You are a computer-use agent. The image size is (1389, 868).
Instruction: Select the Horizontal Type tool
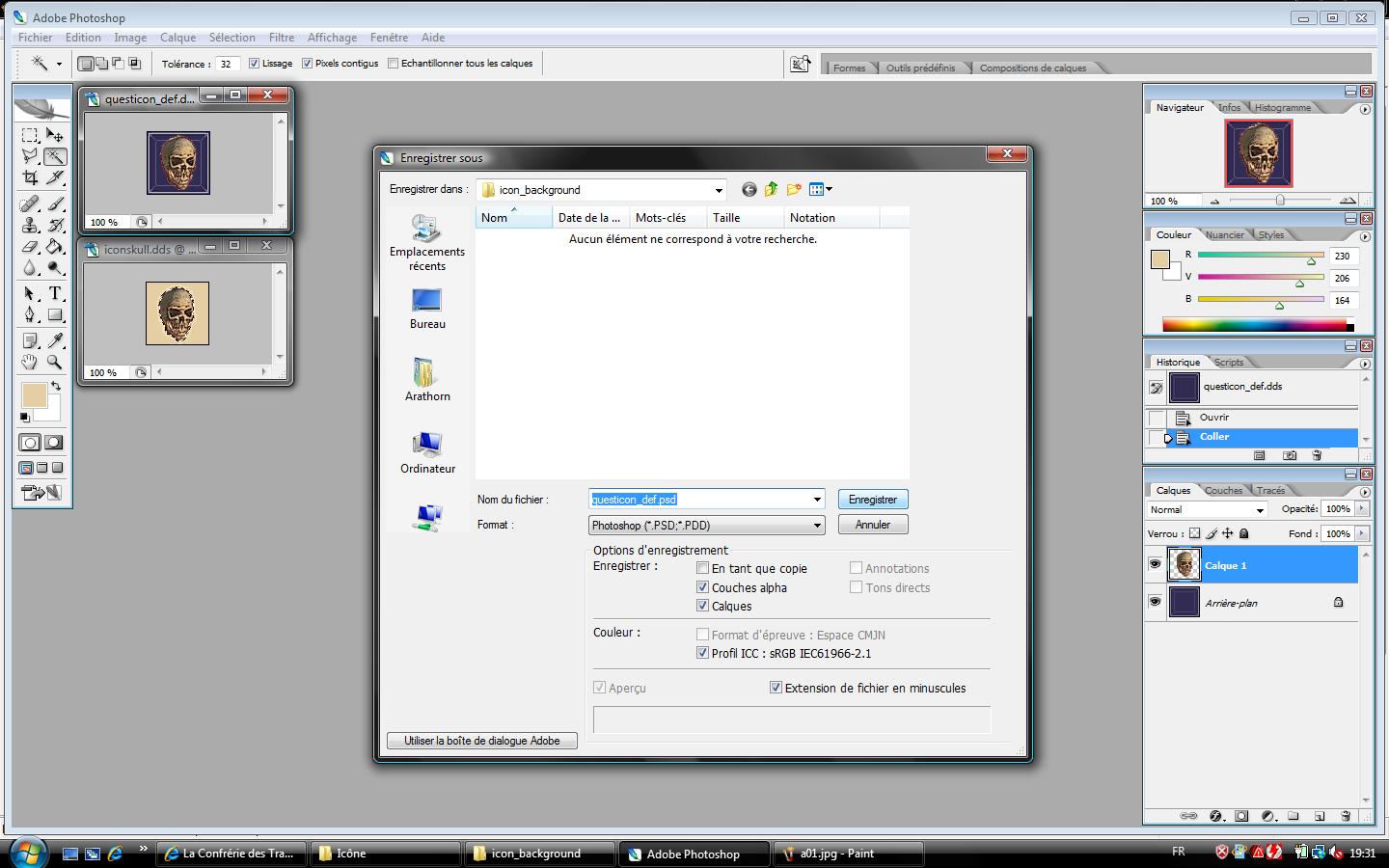[x=55, y=293]
